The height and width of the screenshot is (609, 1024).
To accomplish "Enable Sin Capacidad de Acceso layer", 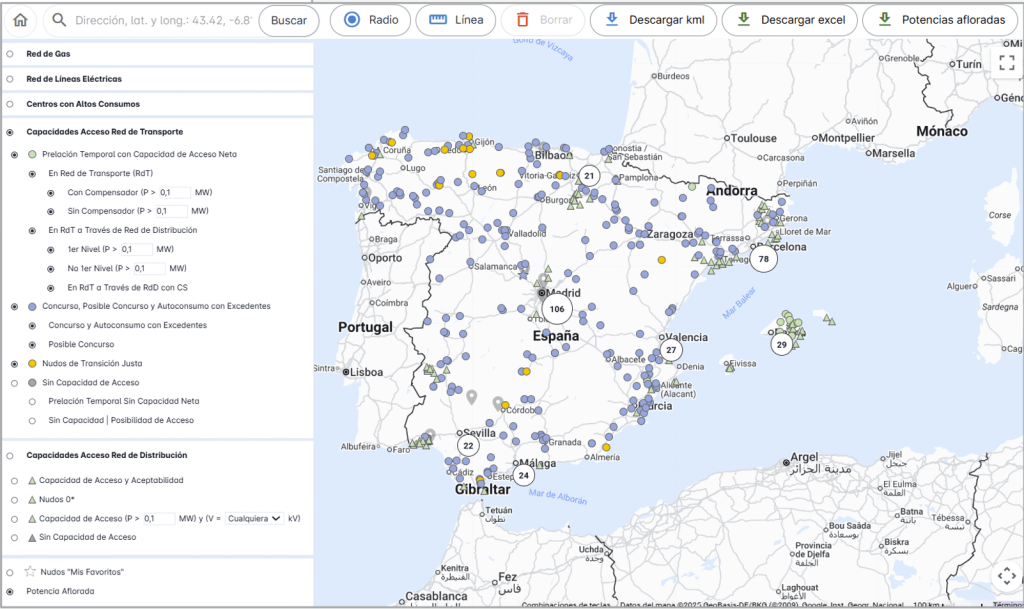I will pos(14,383).
